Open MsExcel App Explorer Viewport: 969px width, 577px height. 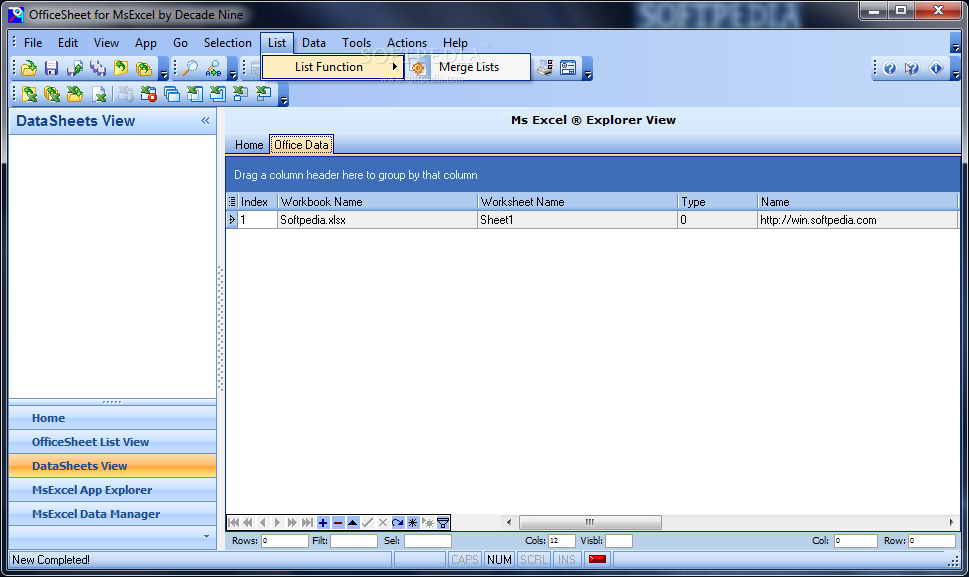click(112, 490)
